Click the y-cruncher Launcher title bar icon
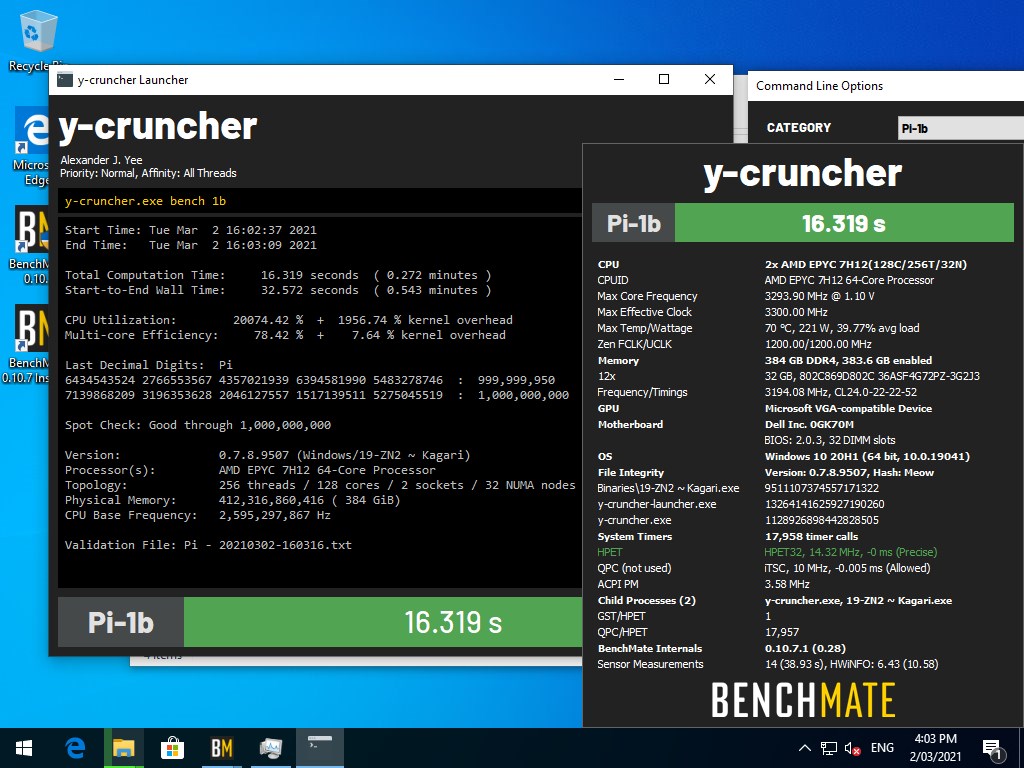1024x768 pixels. coord(64,80)
